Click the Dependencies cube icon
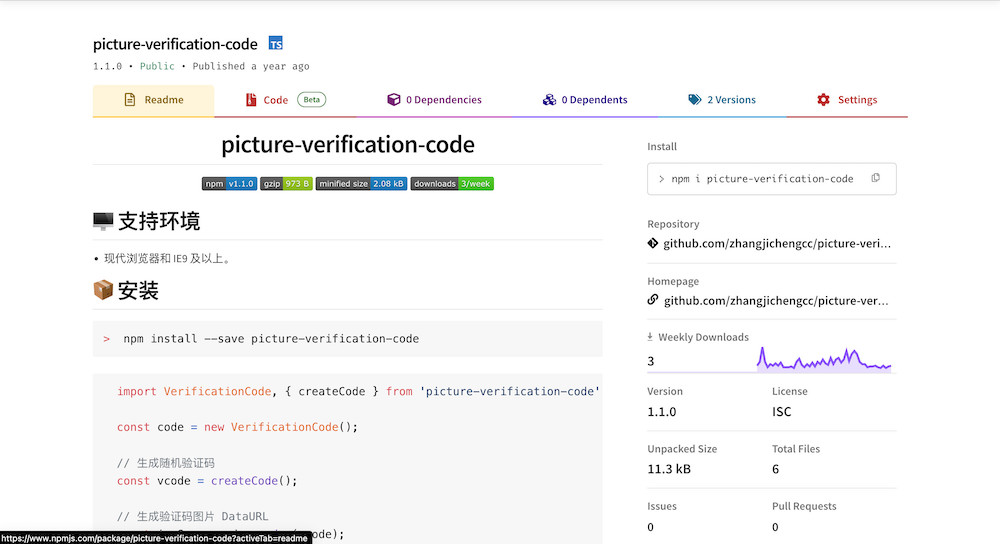The image size is (1000, 544). (x=393, y=99)
